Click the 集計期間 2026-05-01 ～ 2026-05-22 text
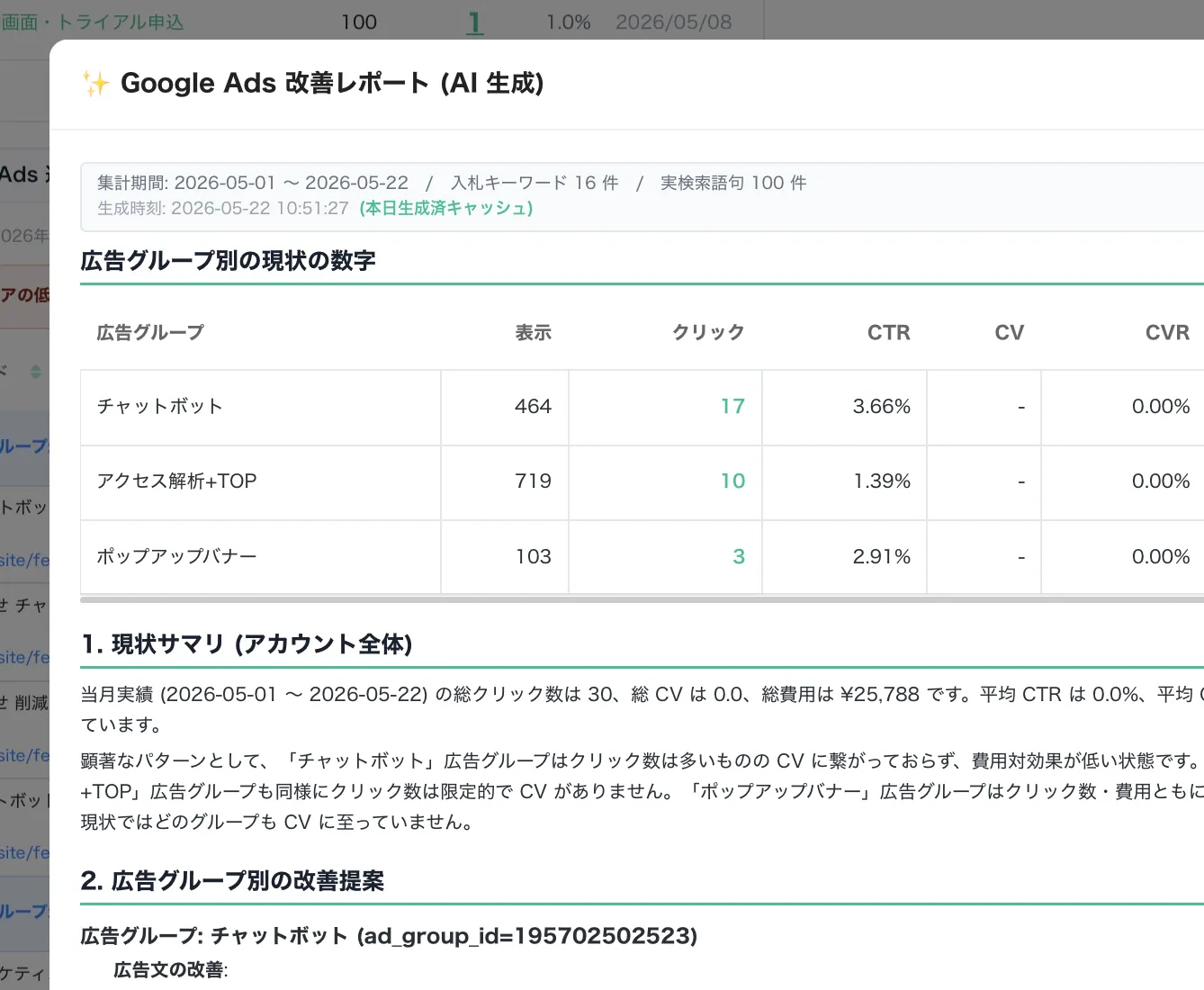The width and height of the screenshot is (1204, 990). tap(253, 183)
